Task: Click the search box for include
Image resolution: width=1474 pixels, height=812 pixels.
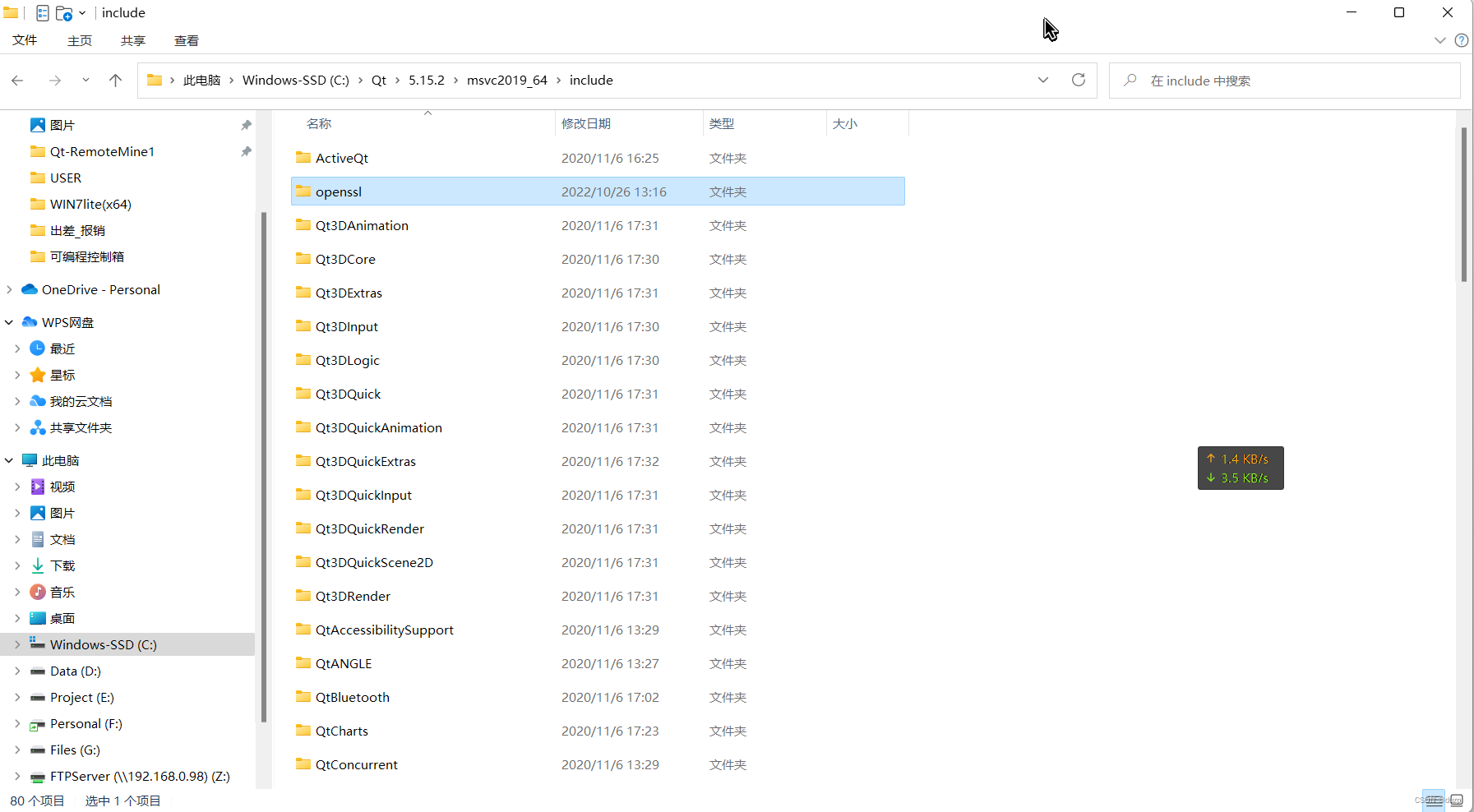Action: pyautogui.click(x=1284, y=81)
